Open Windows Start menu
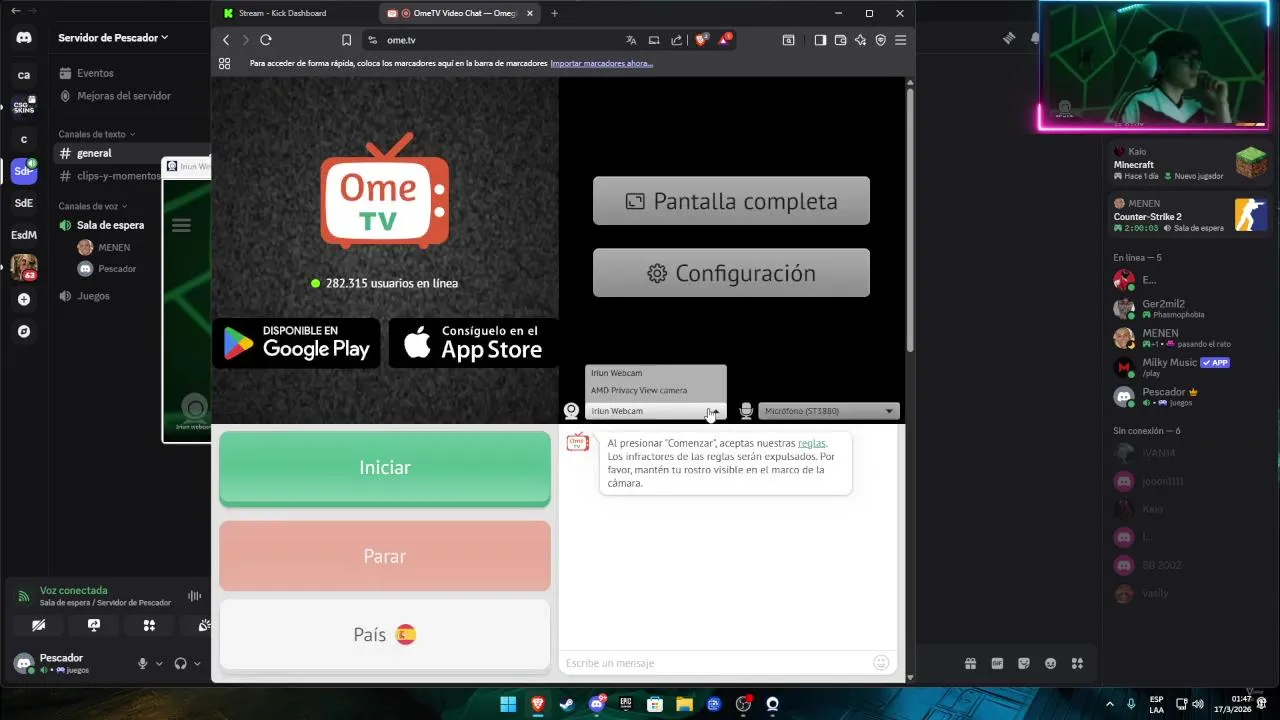The height and width of the screenshot is (720, 1280). [508, 704]
